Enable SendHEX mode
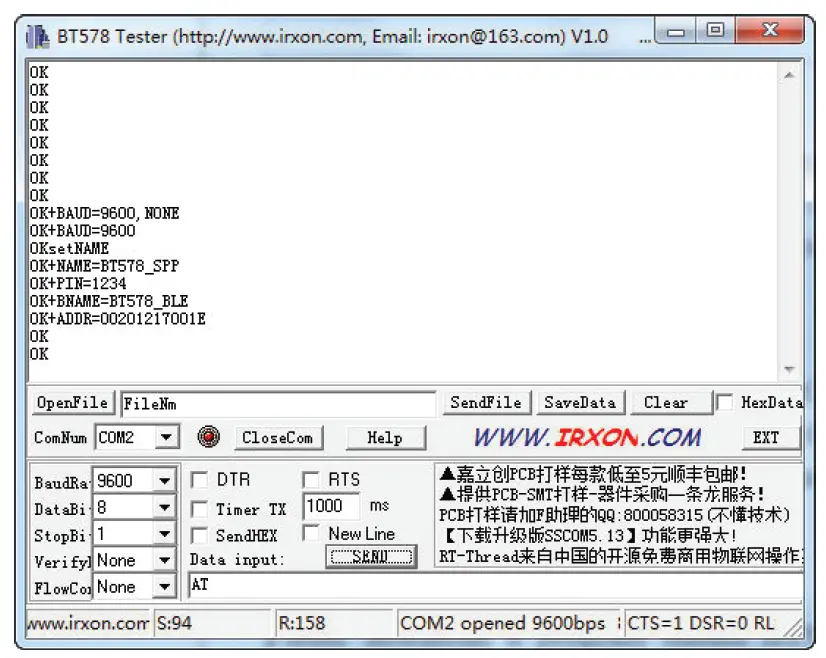Viewport: 826px width, 658px height. pyautogui.click(x=198, y=533)
